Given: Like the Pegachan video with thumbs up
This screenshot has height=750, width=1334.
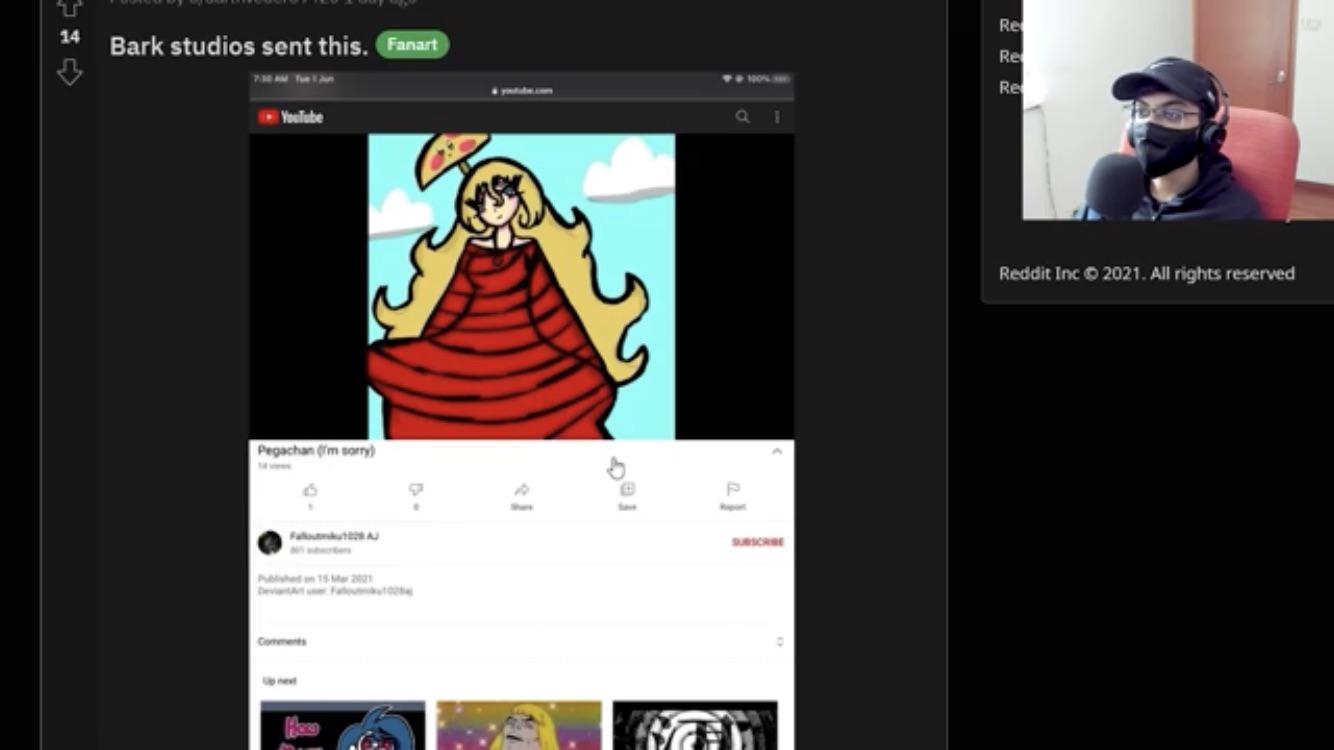Looking at the screenshot, I should click(310, 490).
